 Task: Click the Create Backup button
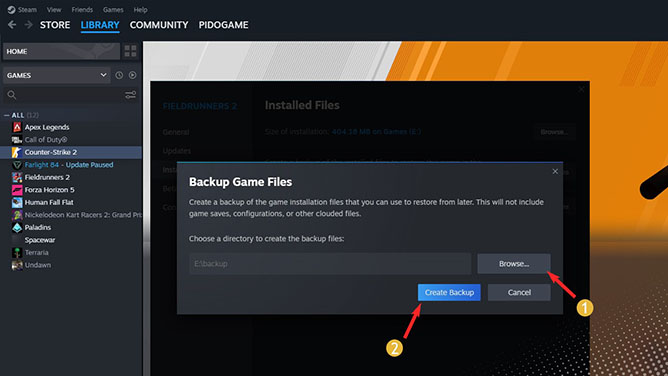(x=449, y=292)
